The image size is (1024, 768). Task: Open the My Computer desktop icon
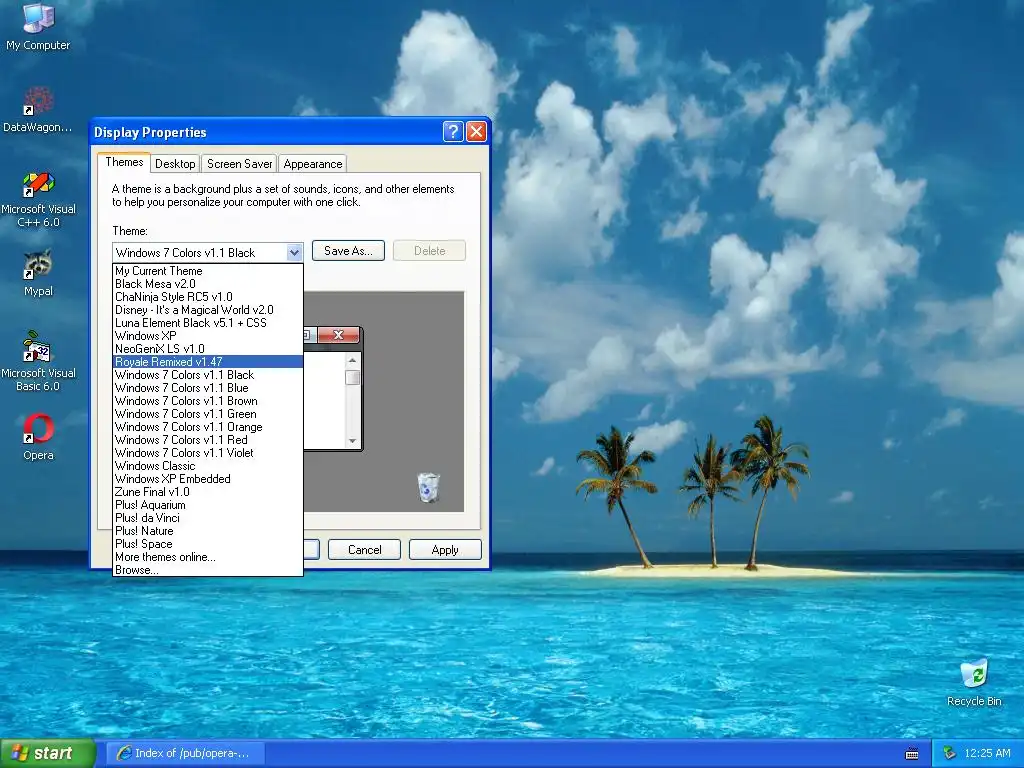[38, 27]
